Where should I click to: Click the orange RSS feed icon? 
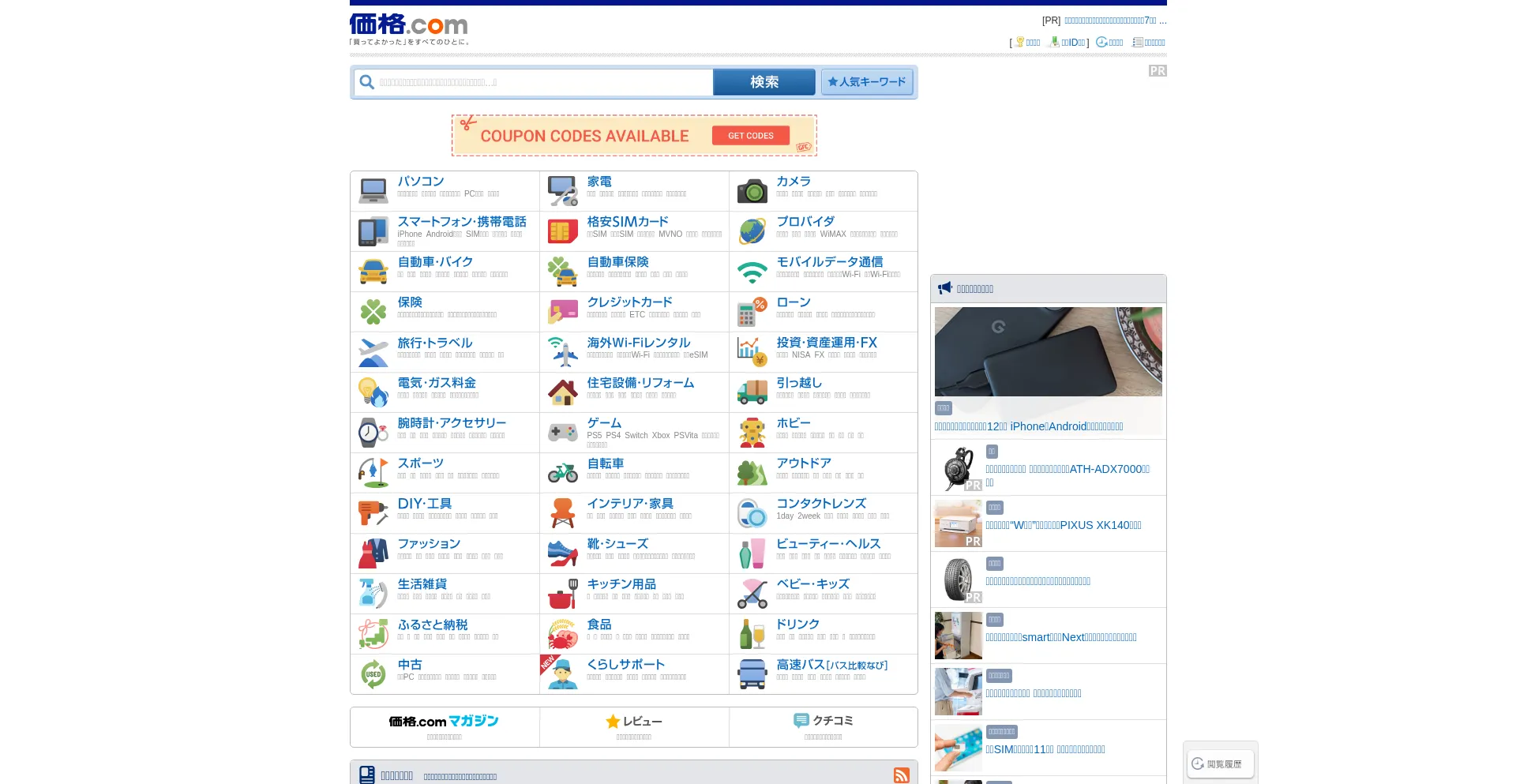[x=901, y=775]
